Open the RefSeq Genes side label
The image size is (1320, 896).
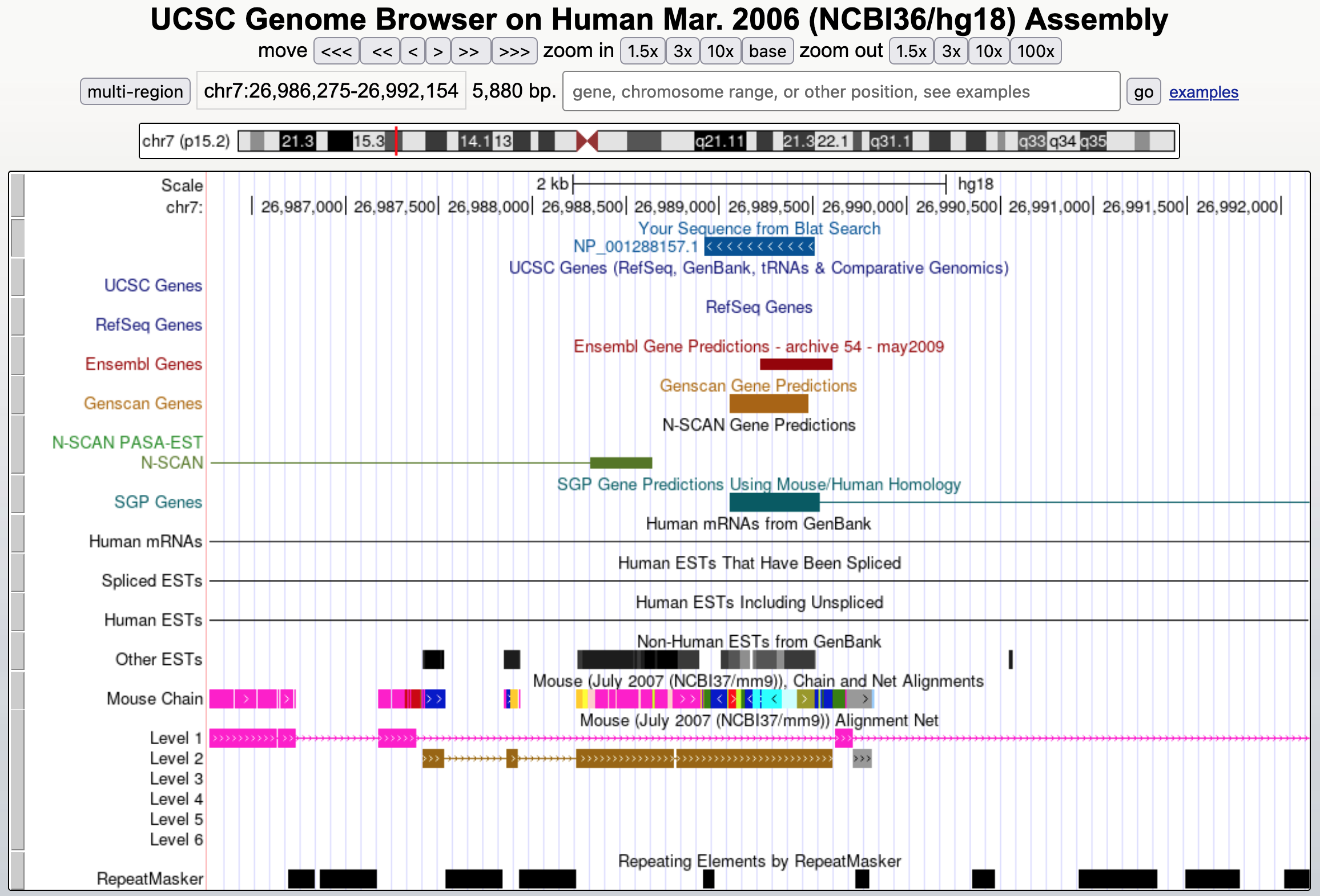coord(148,325)
